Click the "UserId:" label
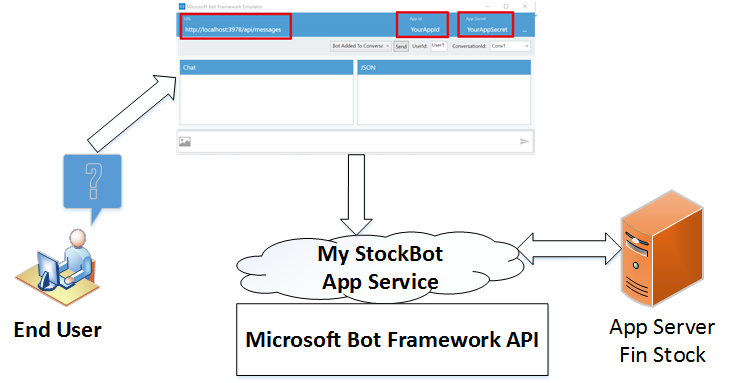 pos(419,46)
